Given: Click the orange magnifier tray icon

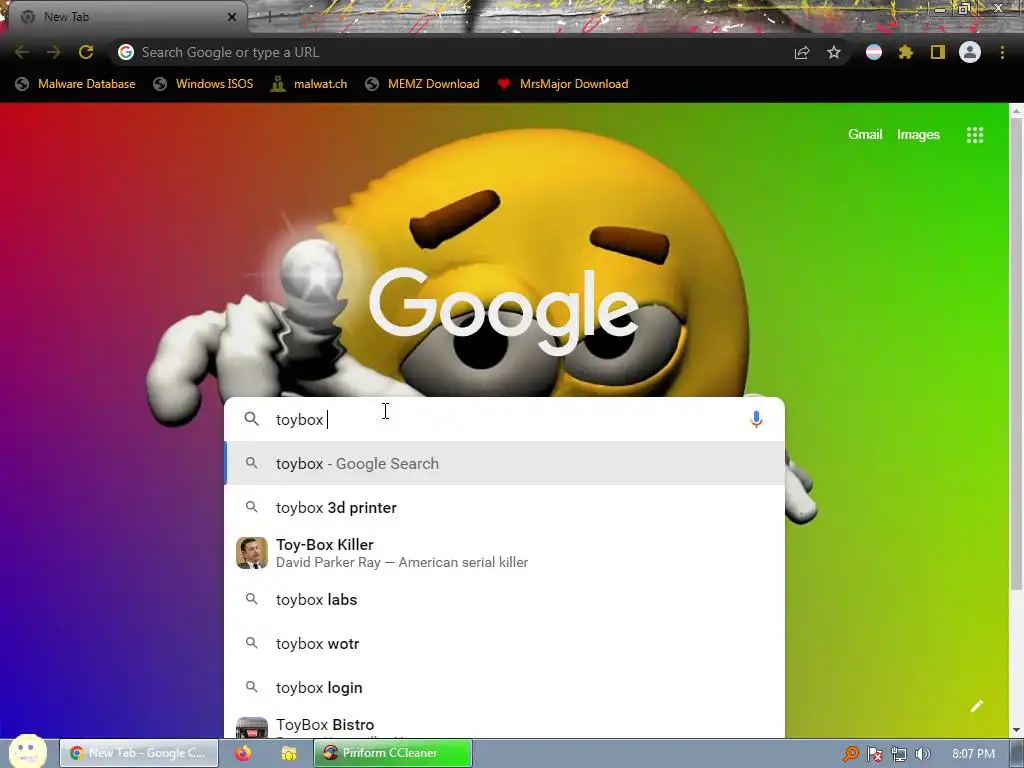Looking at the screenshot, I should click(x=850, y=754).
